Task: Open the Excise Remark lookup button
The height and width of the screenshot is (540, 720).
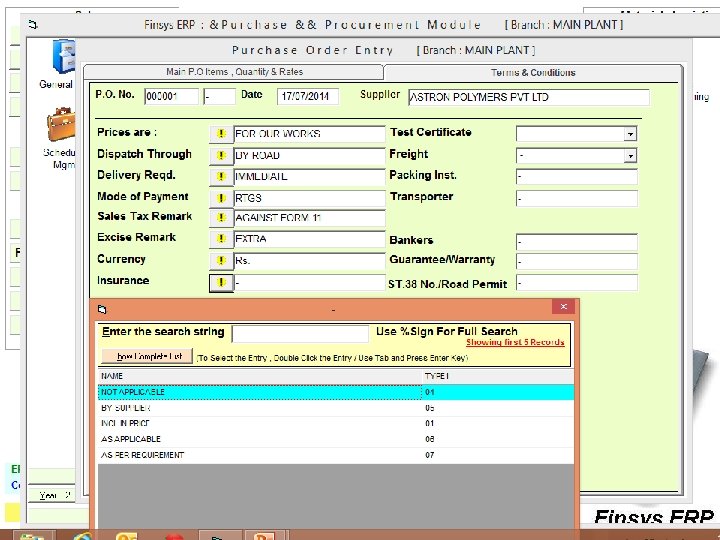Action: pyautogui.click(x=221, y=239)
